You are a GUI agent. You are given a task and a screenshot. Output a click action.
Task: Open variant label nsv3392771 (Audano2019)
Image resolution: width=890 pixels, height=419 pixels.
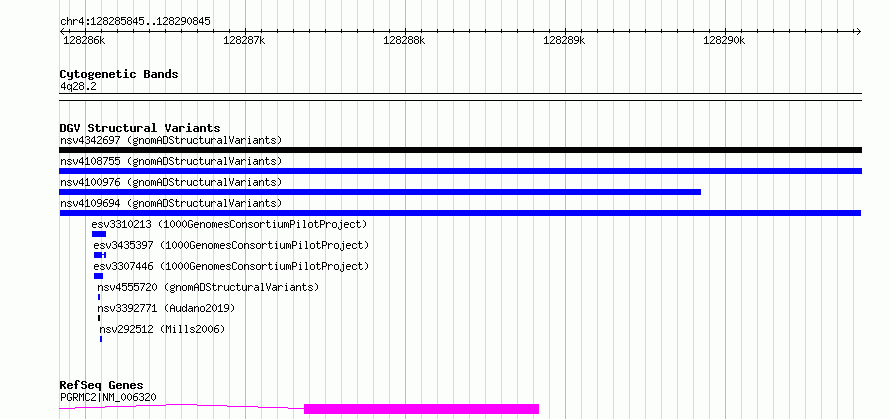point(166,308)
